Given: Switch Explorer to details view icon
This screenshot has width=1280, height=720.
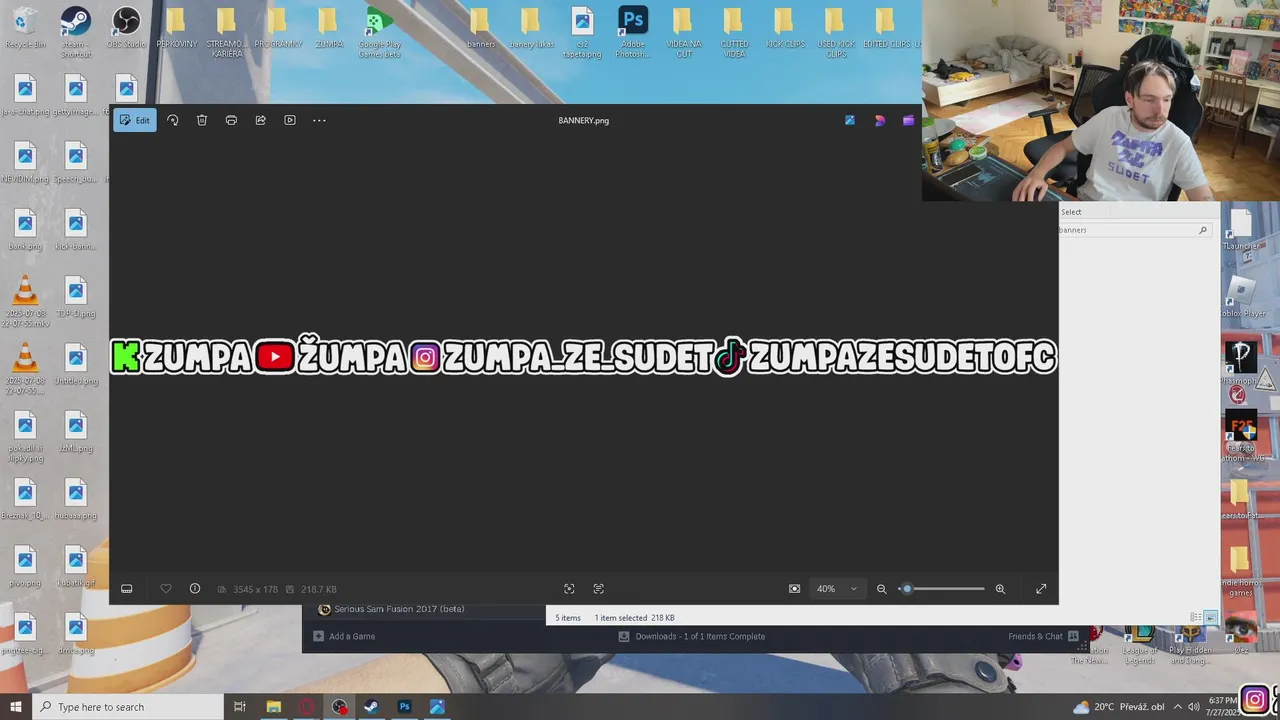Looking at the screenshot, I should 1196,617.
